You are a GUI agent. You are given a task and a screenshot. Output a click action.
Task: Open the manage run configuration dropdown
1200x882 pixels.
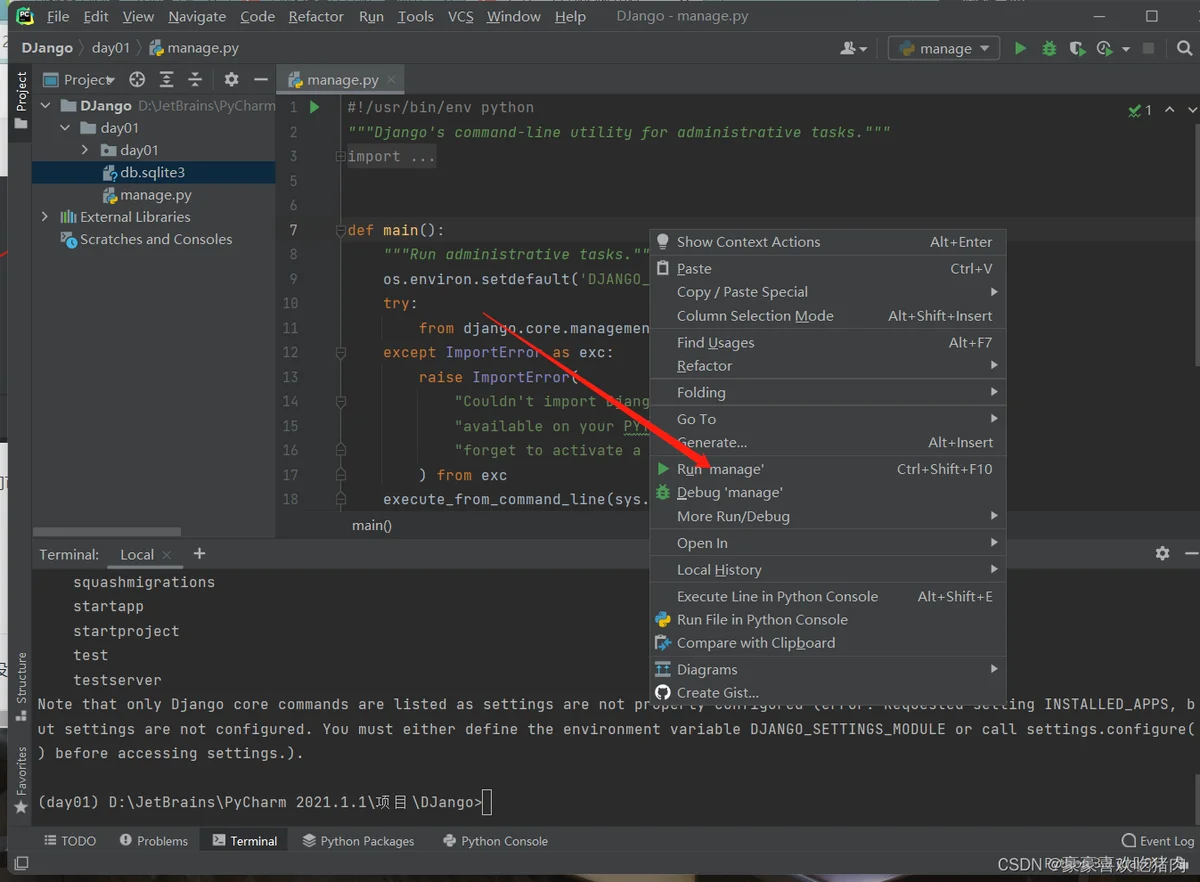coord(944,48)
